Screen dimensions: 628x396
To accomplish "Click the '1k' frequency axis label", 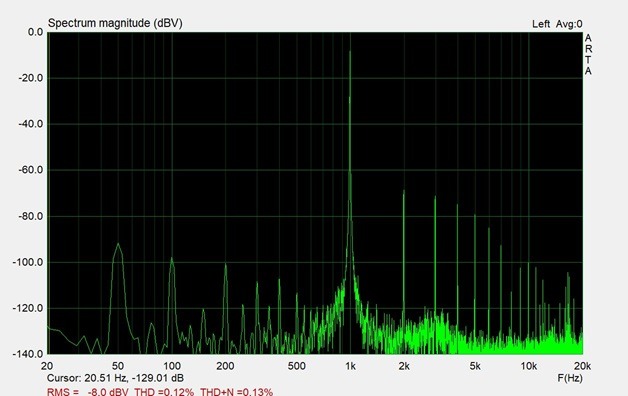I will [x=350, y=366].
